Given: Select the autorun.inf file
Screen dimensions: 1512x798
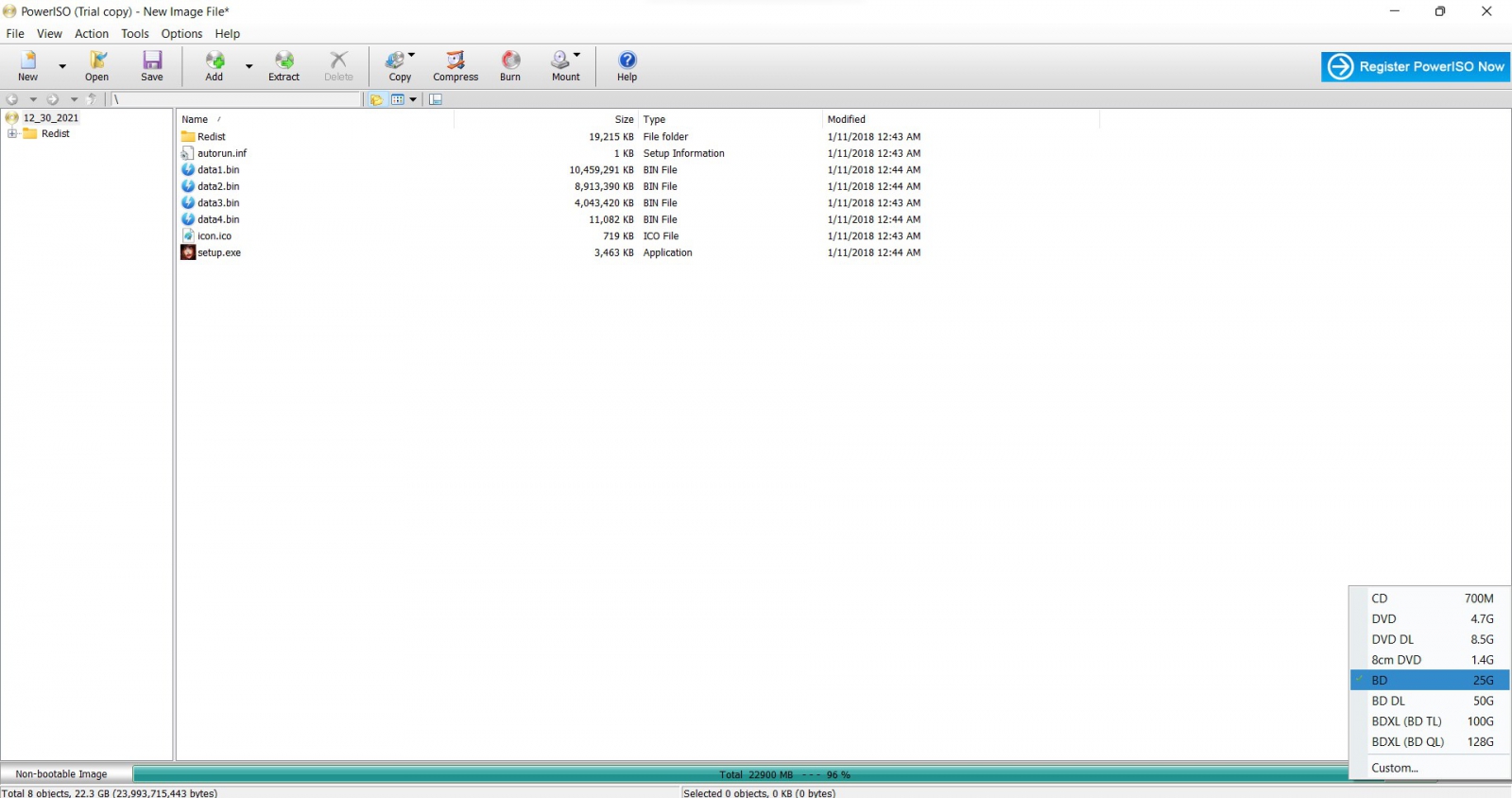Looking at the screenshot, I should point(222,153).
